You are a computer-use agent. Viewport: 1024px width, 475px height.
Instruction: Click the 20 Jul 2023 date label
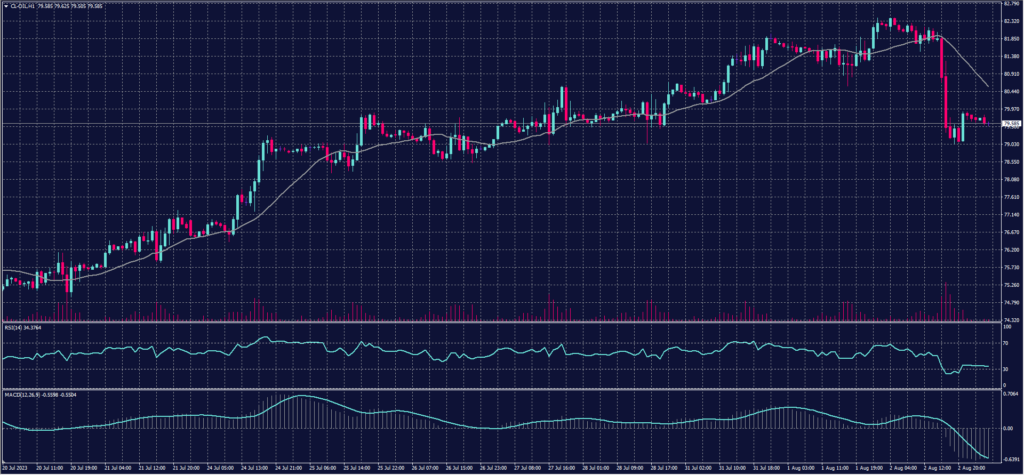click(x=16, y=467)
